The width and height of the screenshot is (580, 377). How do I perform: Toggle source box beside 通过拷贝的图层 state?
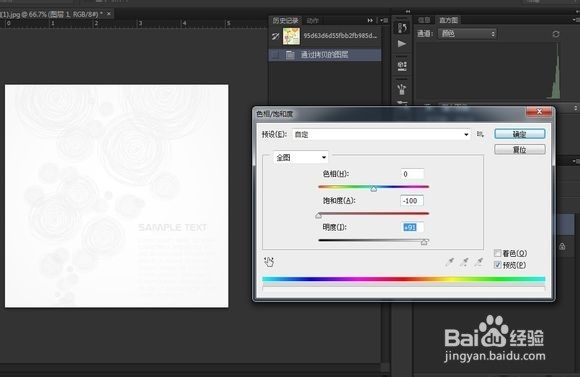[x=275, y=55]
